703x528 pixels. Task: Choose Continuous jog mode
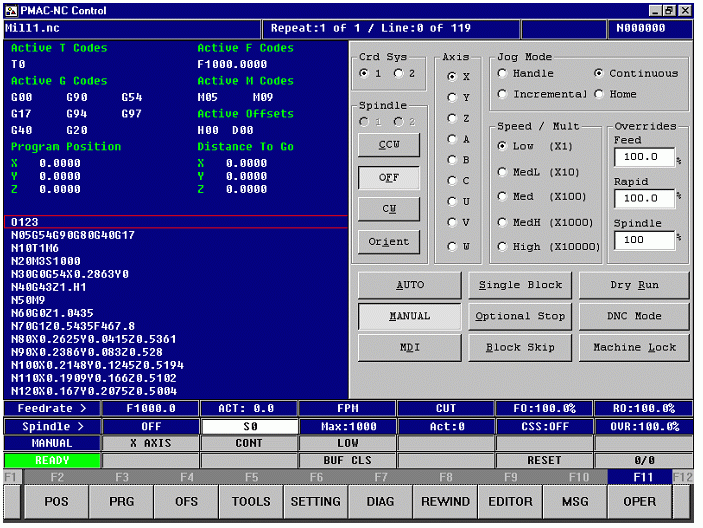[599, 73]
